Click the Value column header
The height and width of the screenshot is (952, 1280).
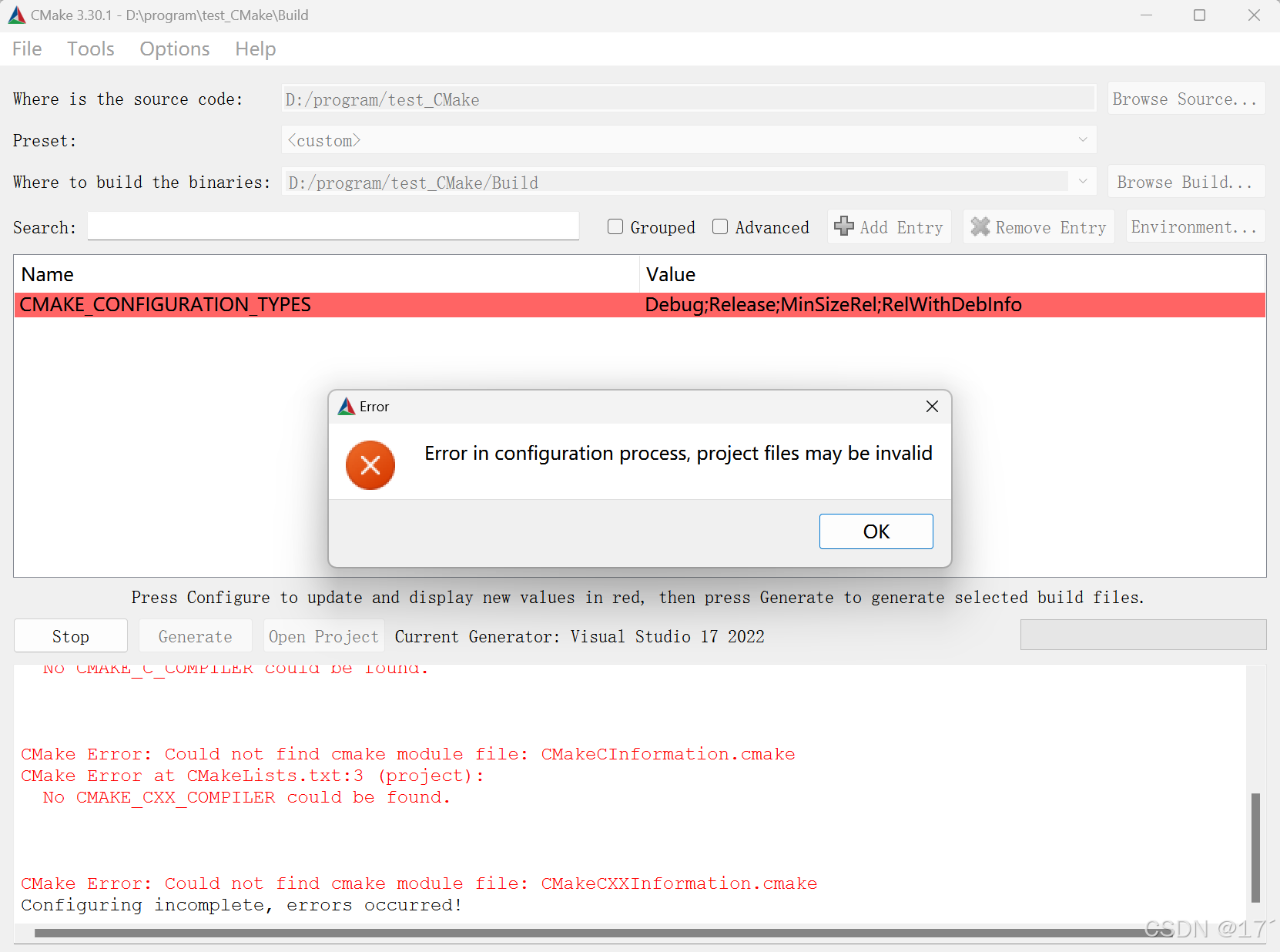953,274
